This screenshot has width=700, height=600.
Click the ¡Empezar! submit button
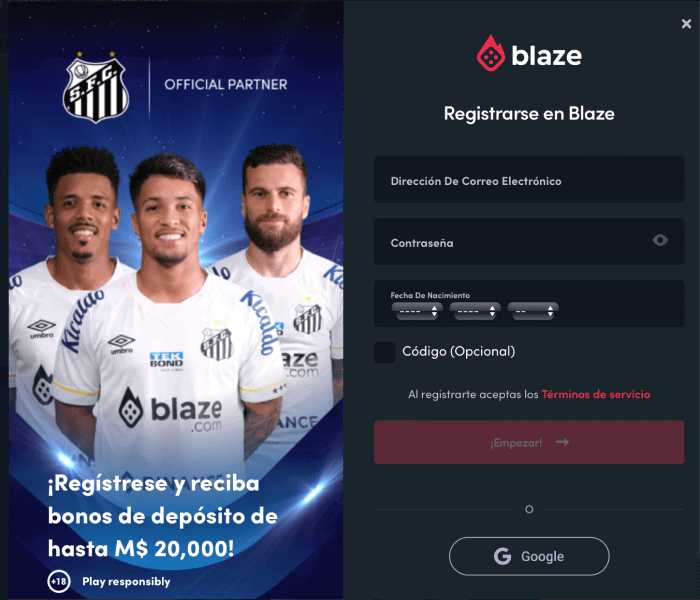(x=529, y=442)
